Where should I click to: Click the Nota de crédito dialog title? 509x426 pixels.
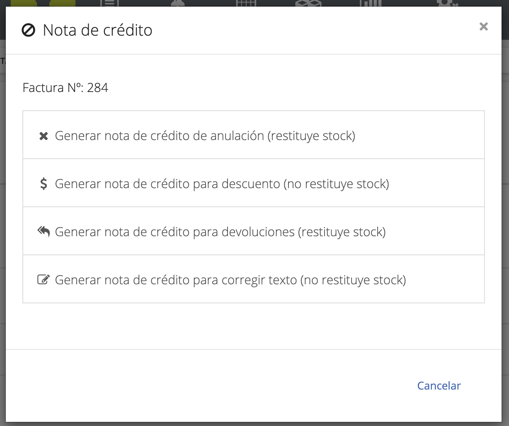(x=98, y=30)
